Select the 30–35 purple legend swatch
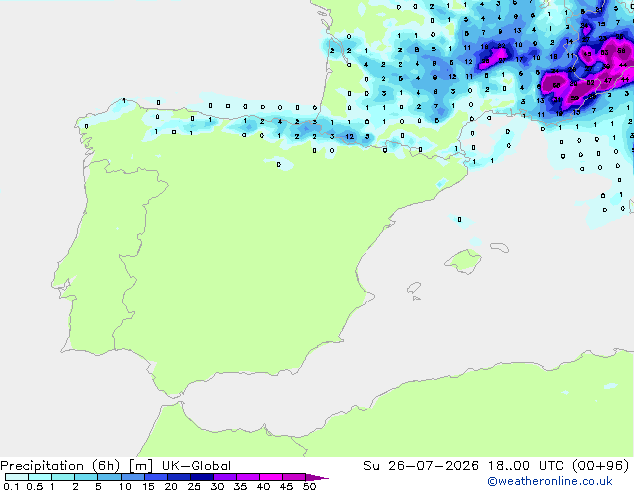This screenshot has width=634, height=490. pos(225,477)
